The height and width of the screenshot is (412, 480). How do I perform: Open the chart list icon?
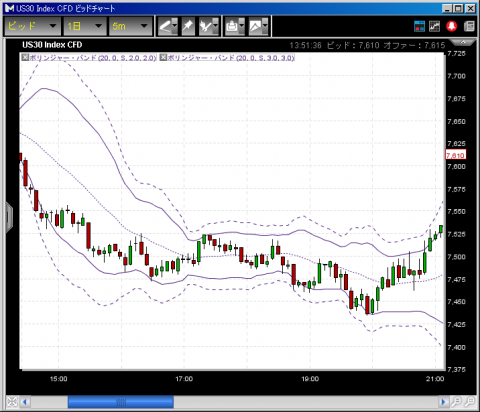(x=435, y=26)
